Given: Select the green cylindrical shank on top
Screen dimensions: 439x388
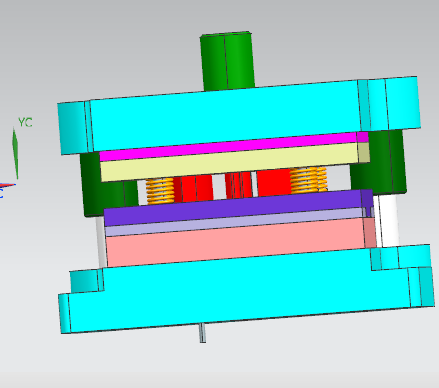Looking at the screenshot, I should coord(227,62).
